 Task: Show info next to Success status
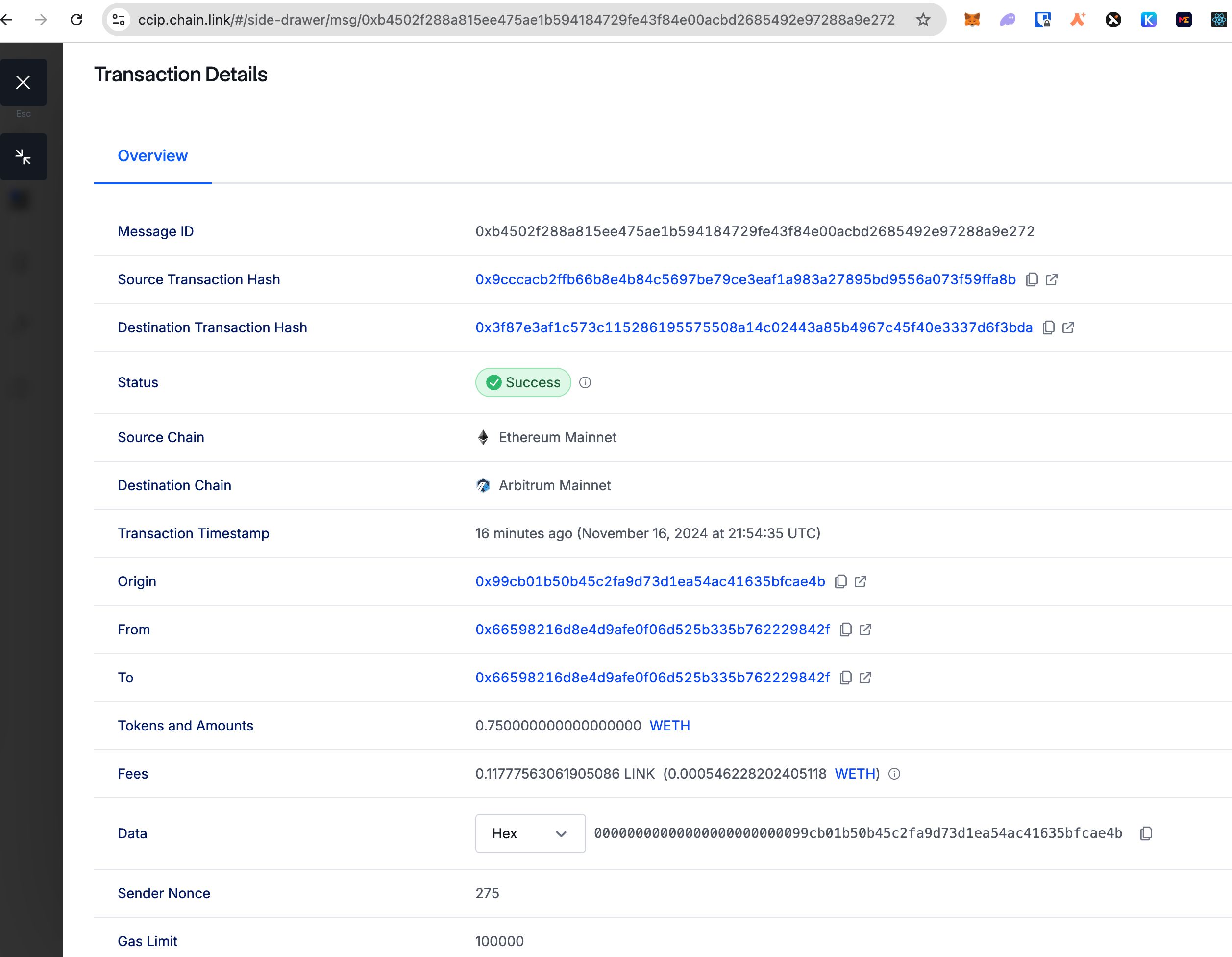coord(585,382)
